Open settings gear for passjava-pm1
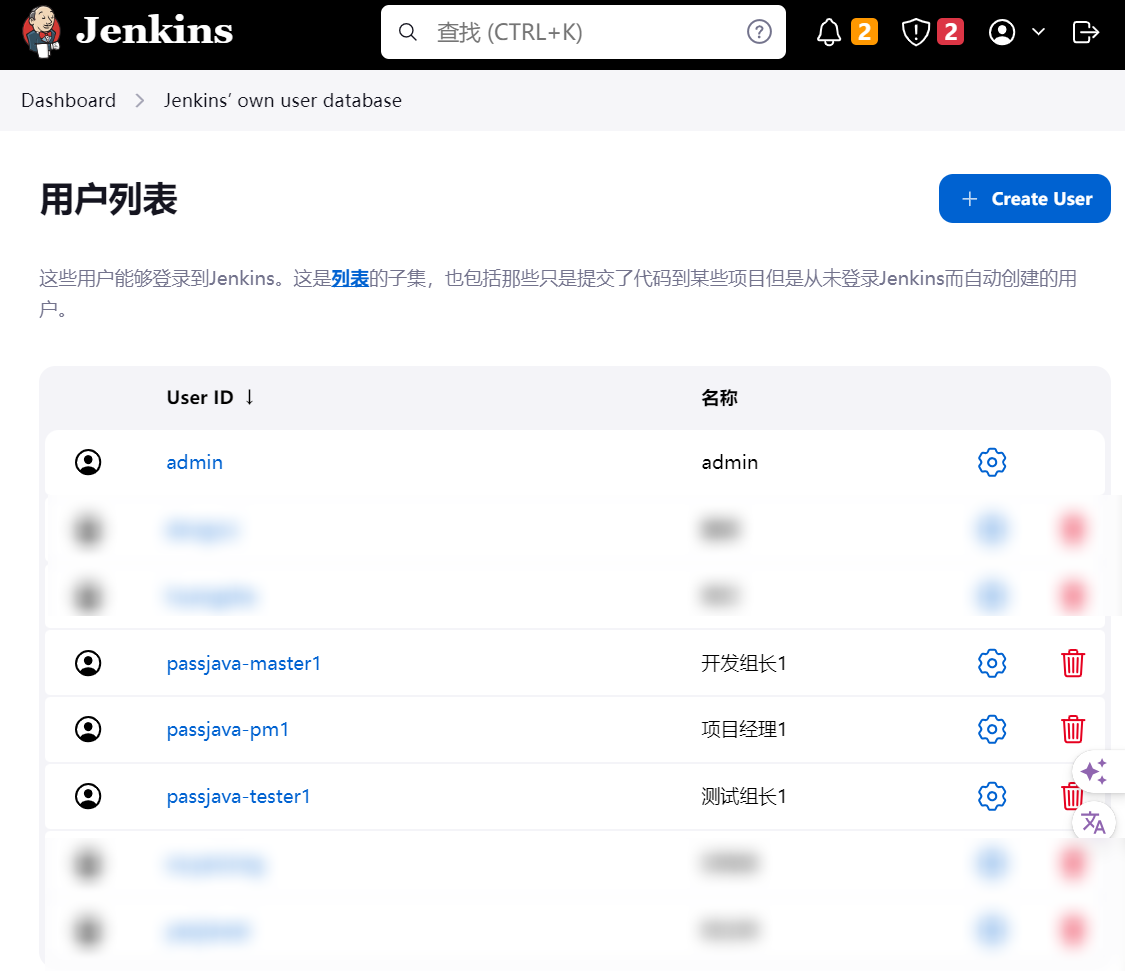 [991, 729]
